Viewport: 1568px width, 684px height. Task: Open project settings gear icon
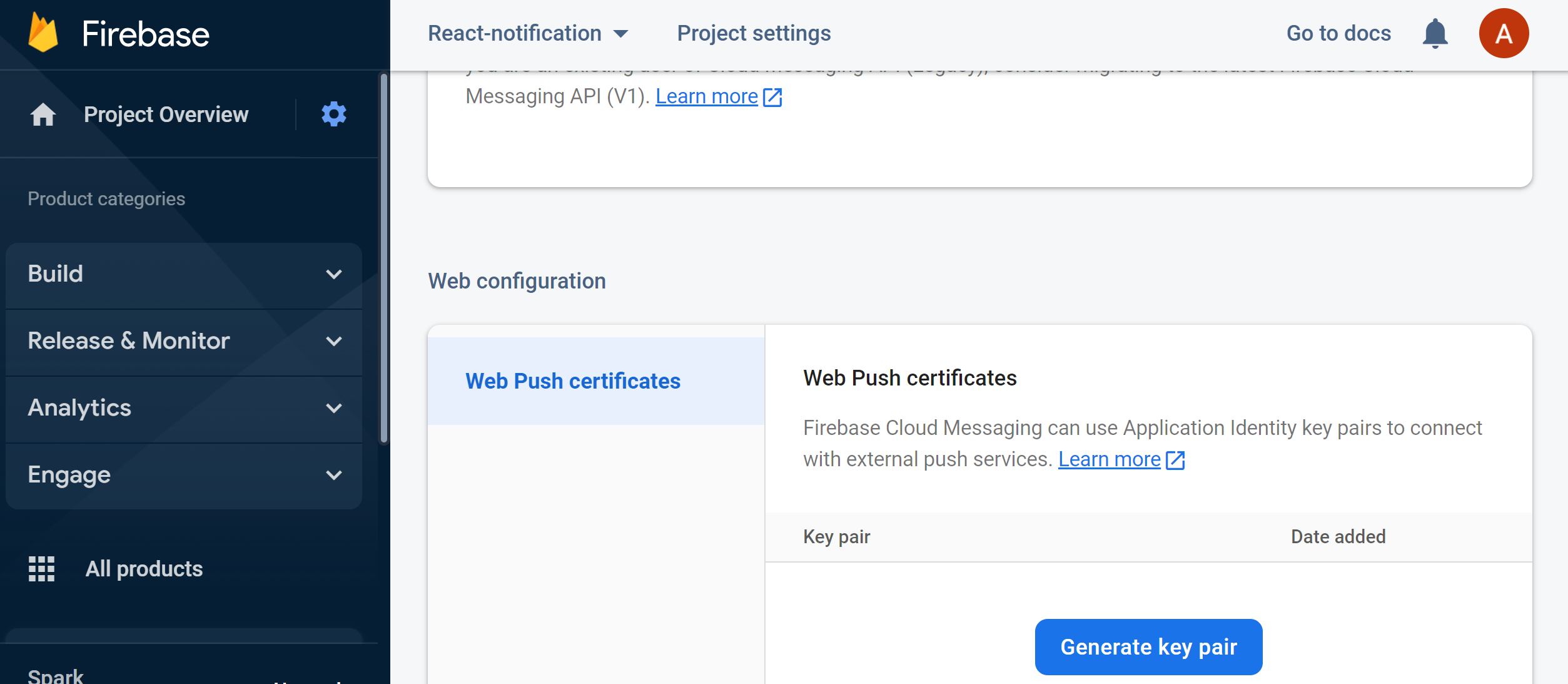tap(334, 115)
